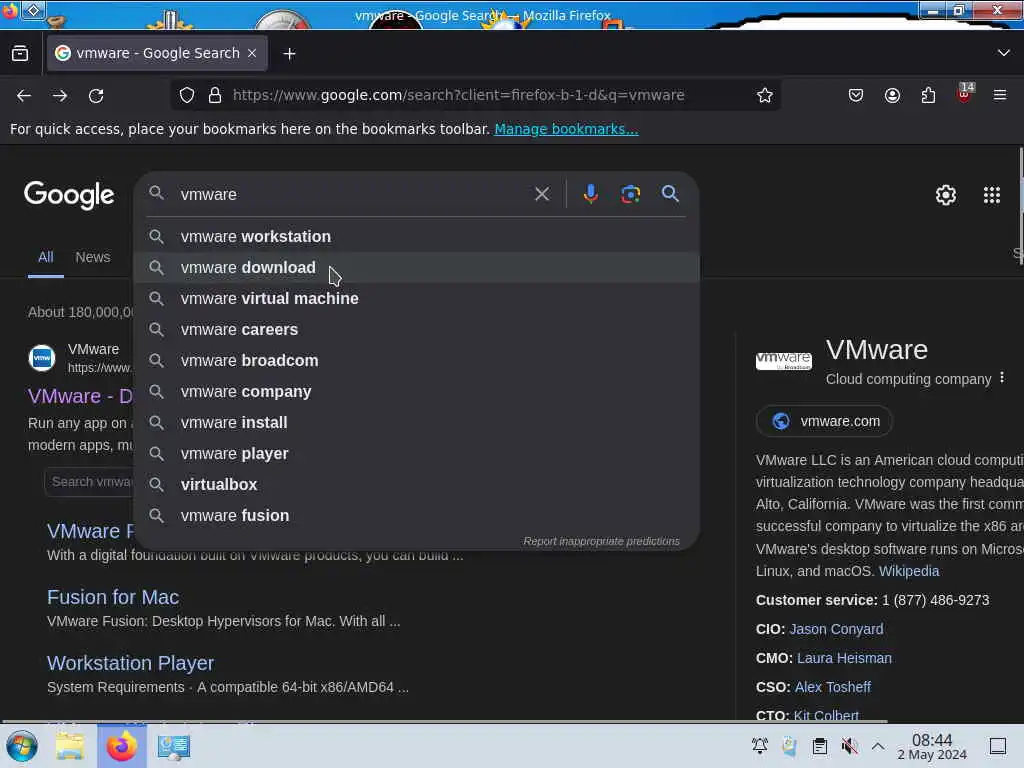Select suggestion vmware careers
The width and height of the screenshot is (1024, 768).
click(x=417, y=330)
